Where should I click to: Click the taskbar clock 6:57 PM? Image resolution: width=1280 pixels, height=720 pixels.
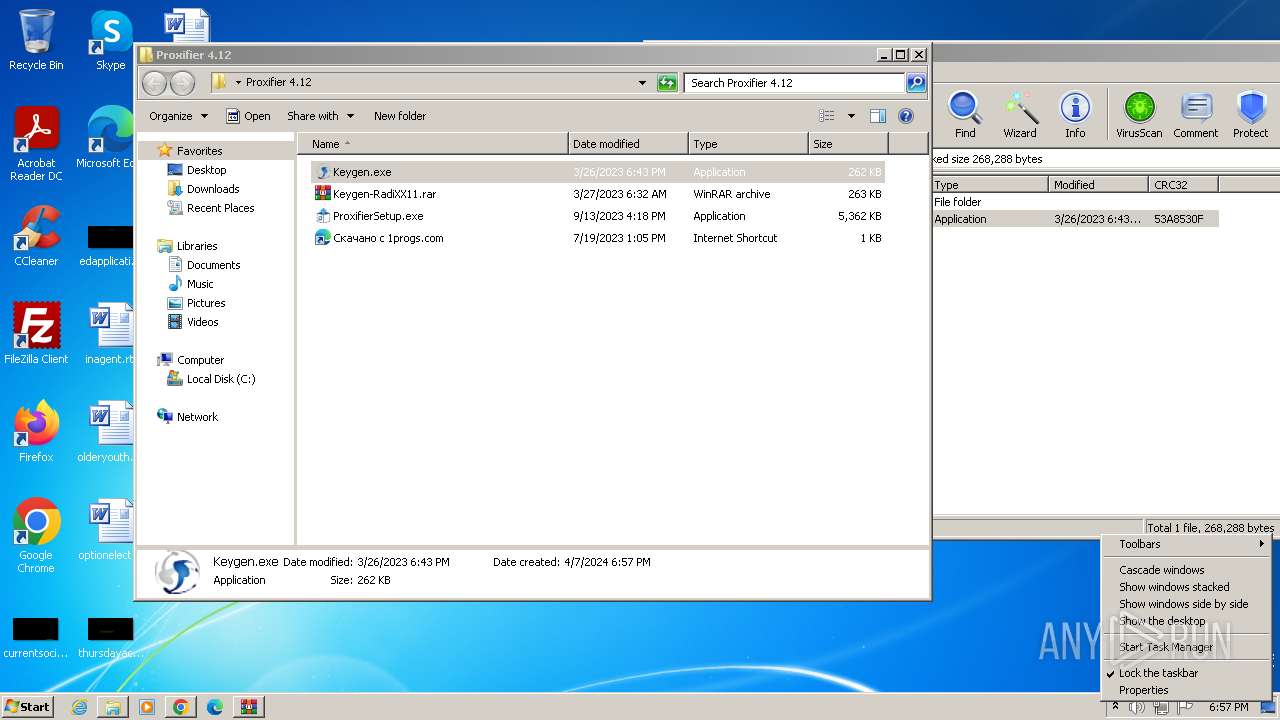[x=1228, y=707]
